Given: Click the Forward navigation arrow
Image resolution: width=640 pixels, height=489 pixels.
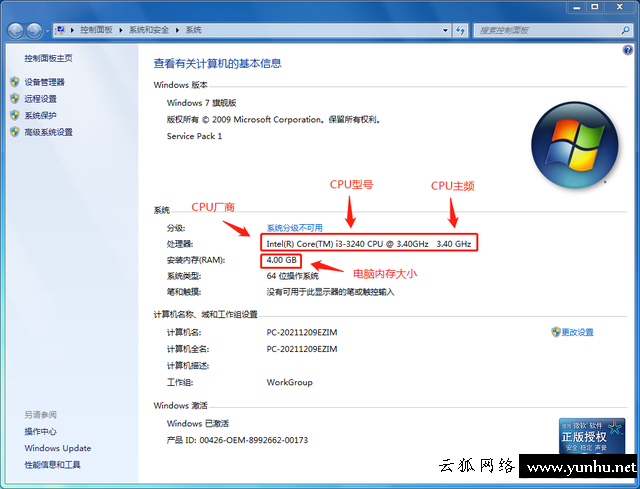Looking at the screenshot, I should (x=34, y=31).
